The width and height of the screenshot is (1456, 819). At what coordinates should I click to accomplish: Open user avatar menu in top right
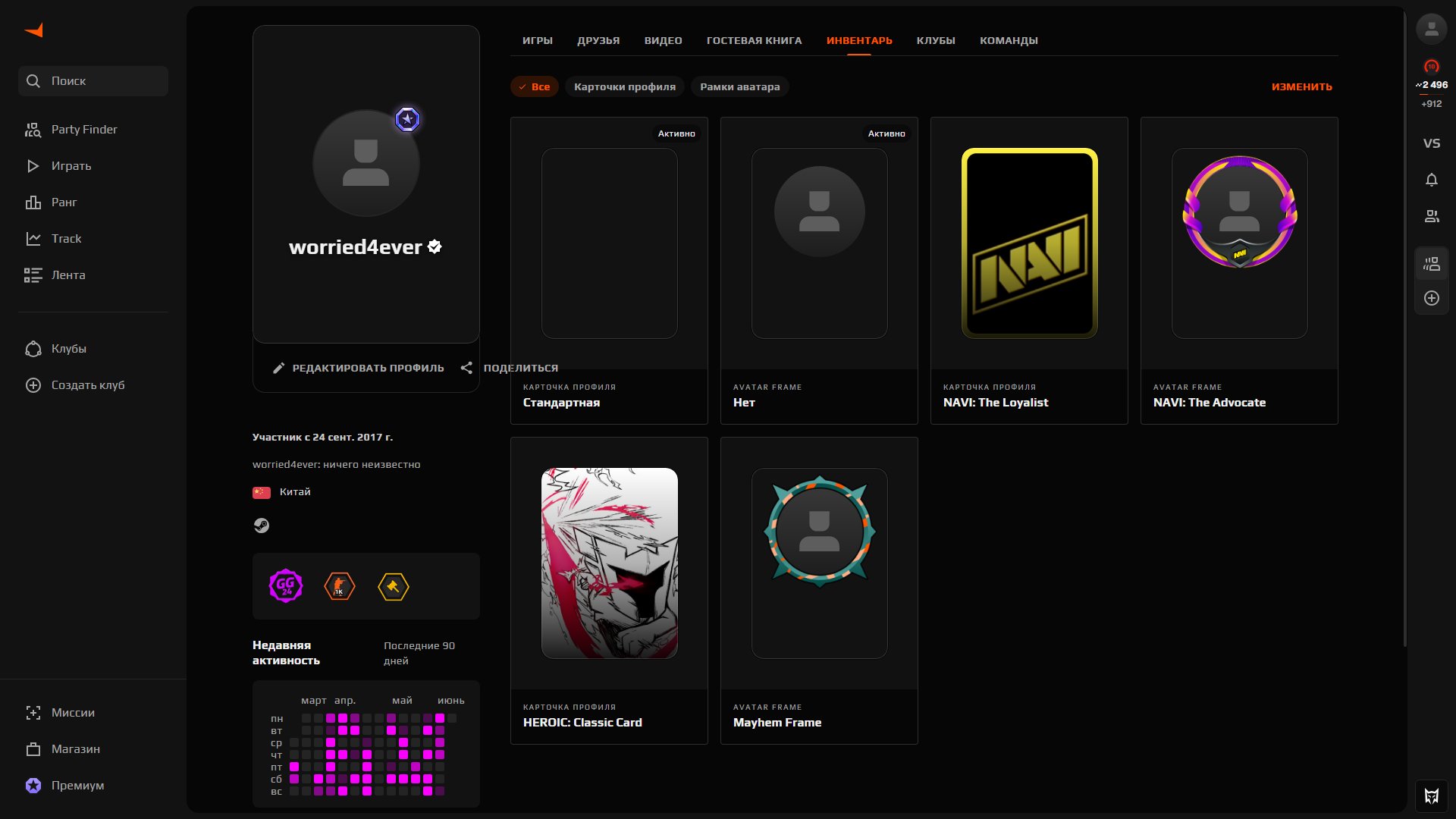[x=1432, y=30]
